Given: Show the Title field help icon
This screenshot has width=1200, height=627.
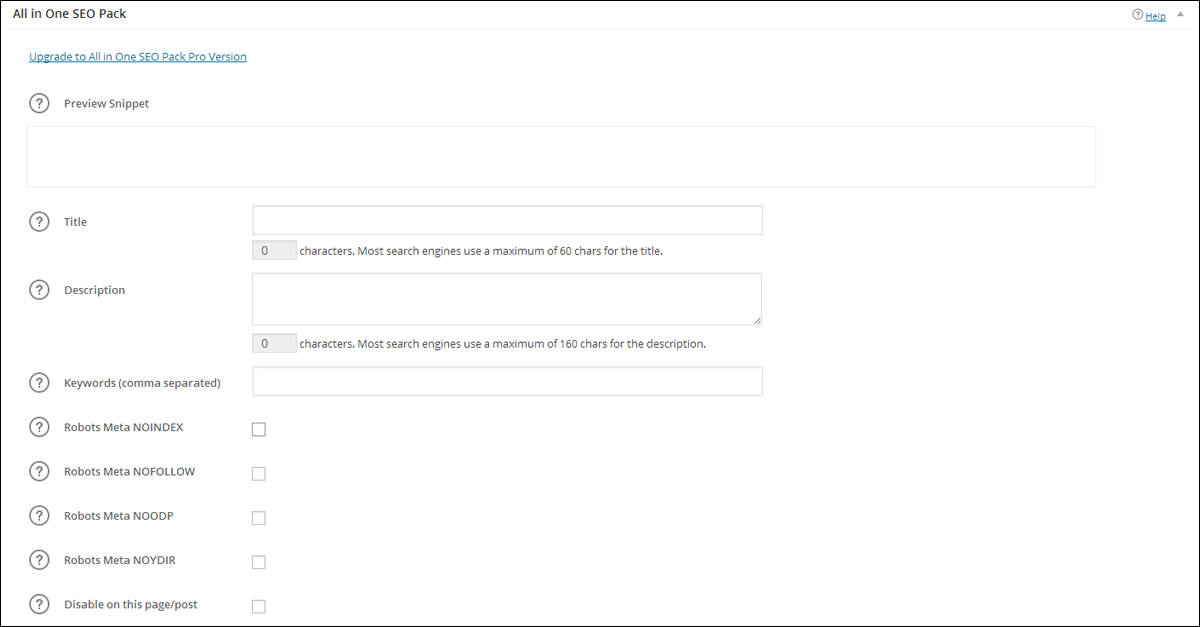Looking at the screenshot, I should pyautogui.click(x=39, y=221).
